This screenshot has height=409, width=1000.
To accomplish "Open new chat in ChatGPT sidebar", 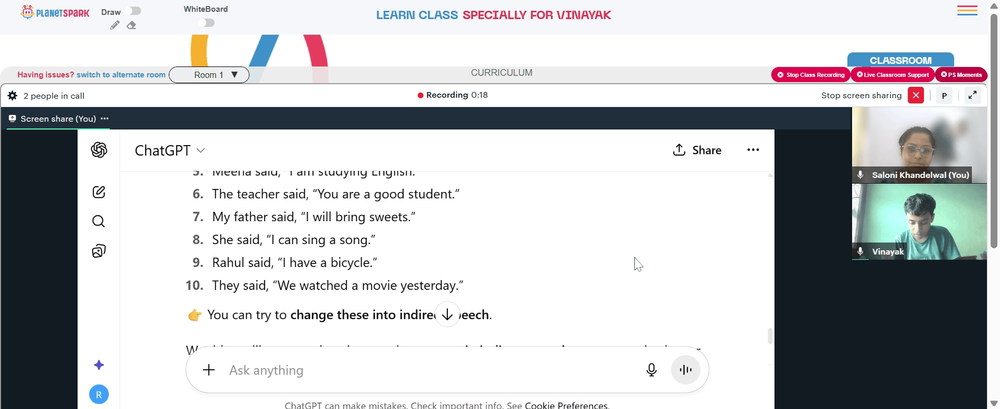I will click(x=98, y=192).
